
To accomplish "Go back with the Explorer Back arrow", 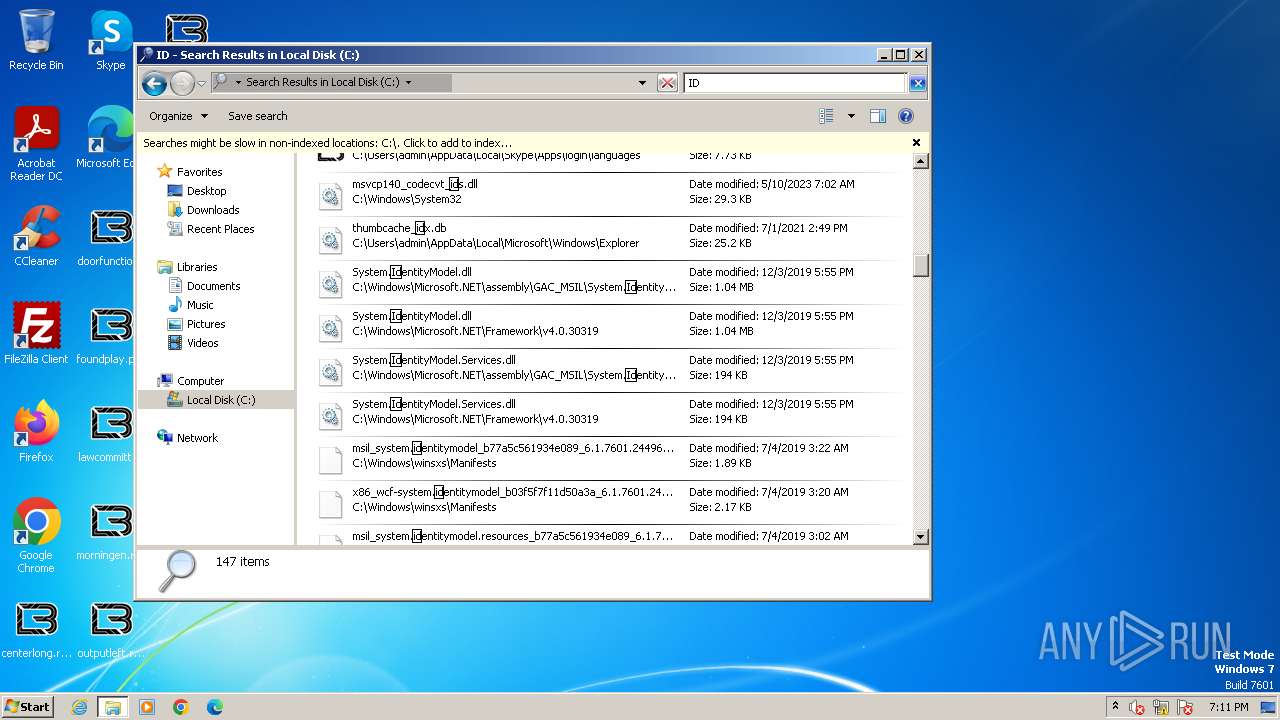I will pyautogui.click(x=154, y=83).
